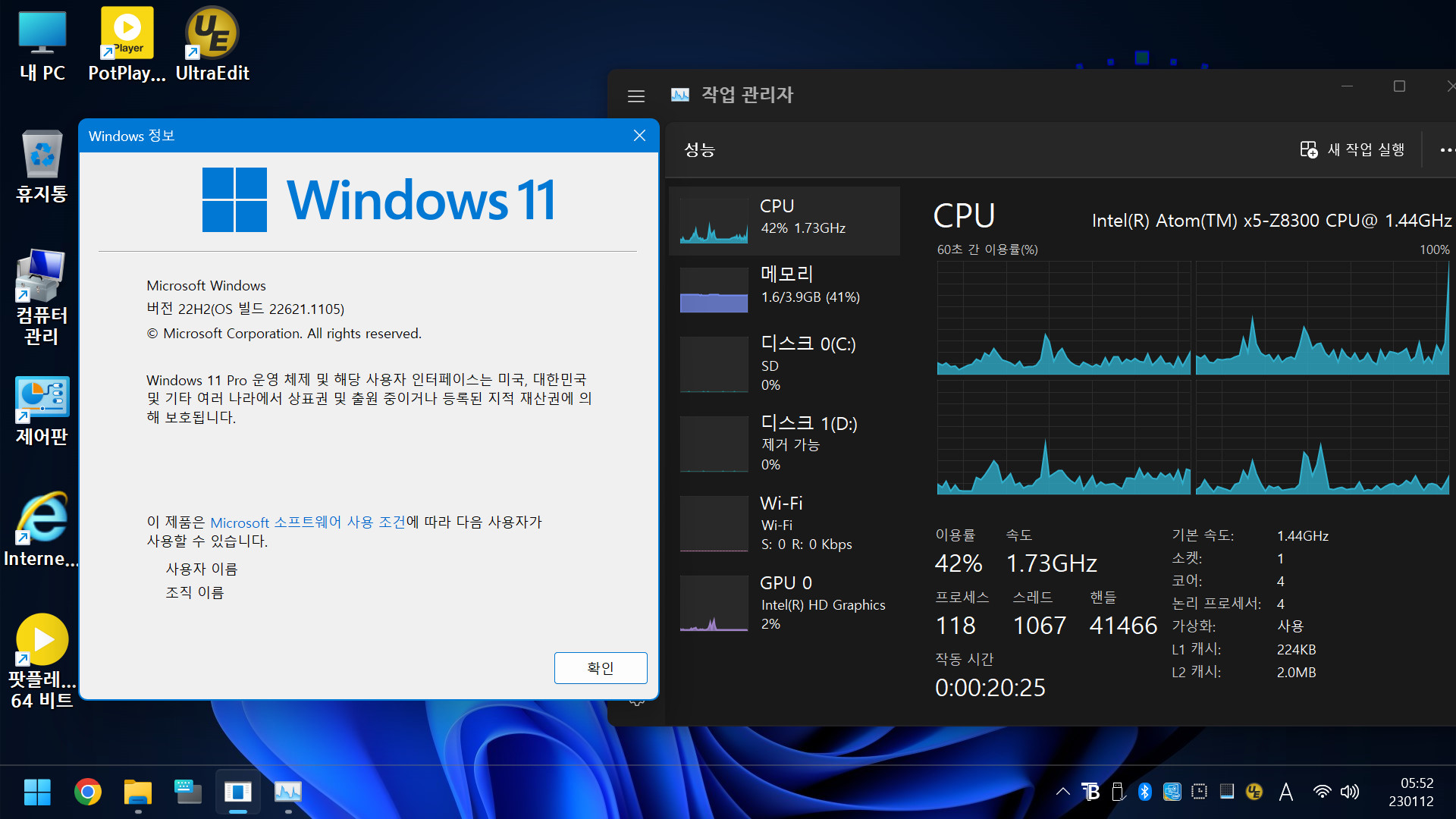This screenshot has height=819, width=1456.
Task: Click the Intel Atom x5-Z8300 CPU name
Action: 1272,221
